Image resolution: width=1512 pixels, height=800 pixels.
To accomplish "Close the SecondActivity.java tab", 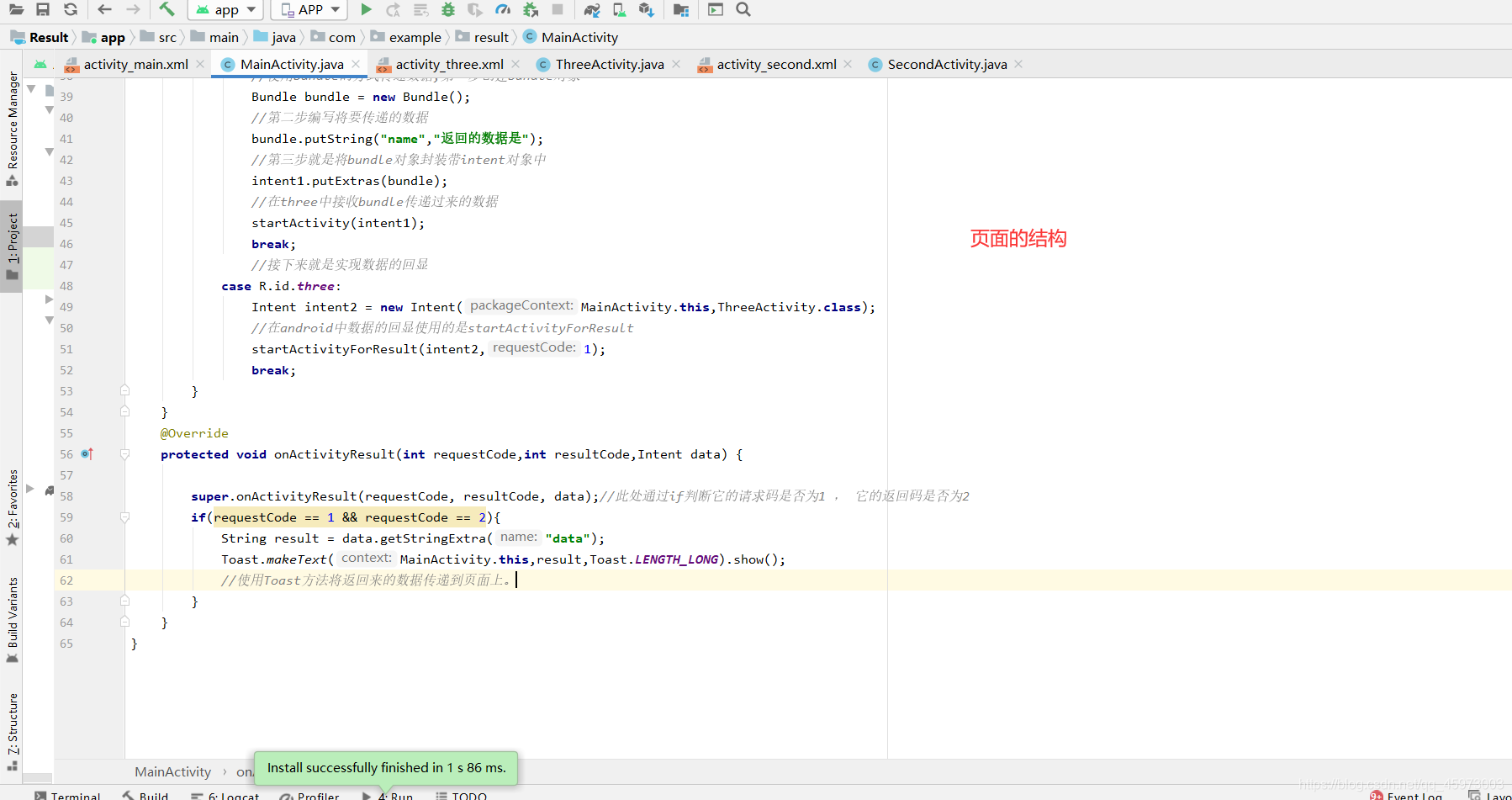I will point(1018,64).
